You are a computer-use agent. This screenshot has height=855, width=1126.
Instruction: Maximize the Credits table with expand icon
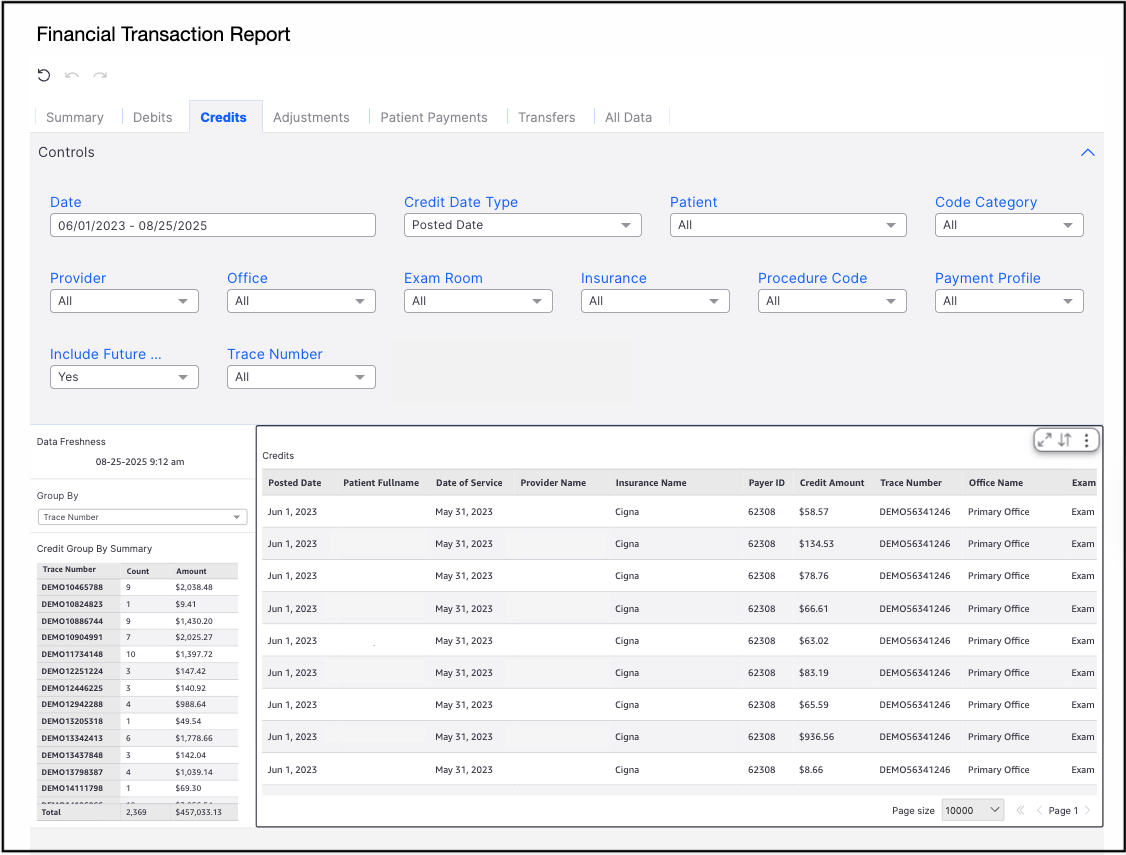tap(1045, 440)
